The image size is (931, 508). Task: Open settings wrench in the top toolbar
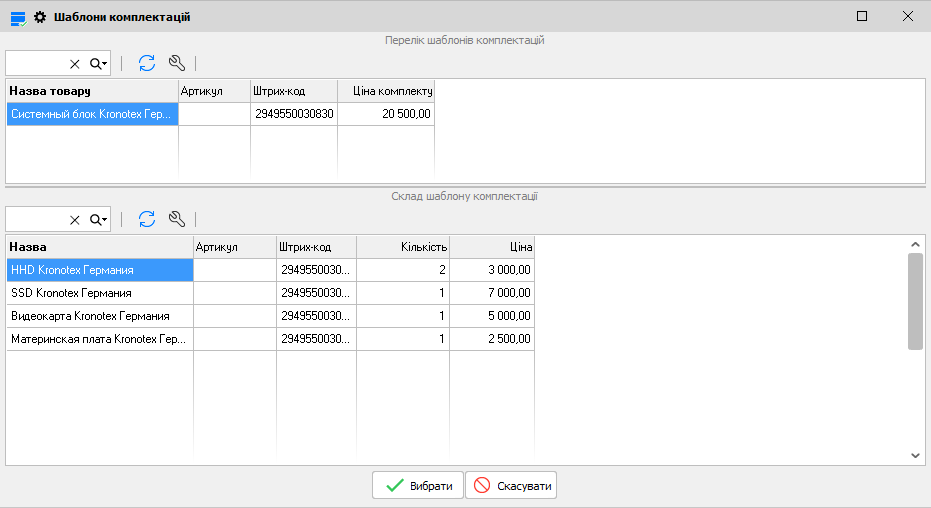click(x=177, y=63)
